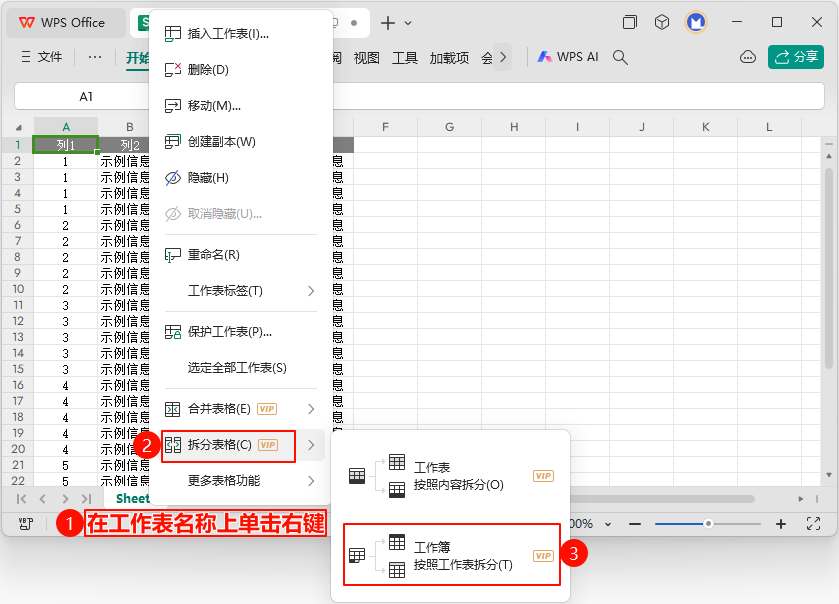Click the A1 name box field
The width and height of the screenshot is (839, 604).
86,97
